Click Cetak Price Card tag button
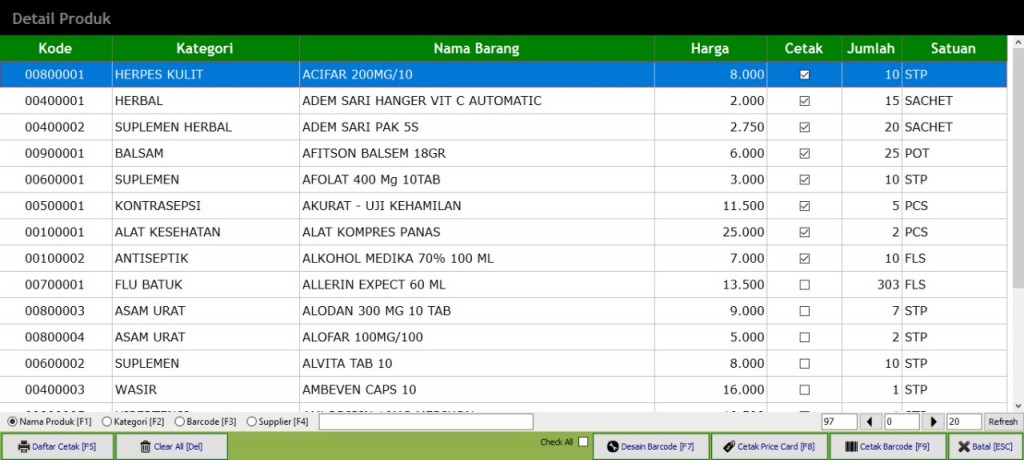Viewport: 1024px width, 460px height. pyautogui.click(x=768, y=446)
